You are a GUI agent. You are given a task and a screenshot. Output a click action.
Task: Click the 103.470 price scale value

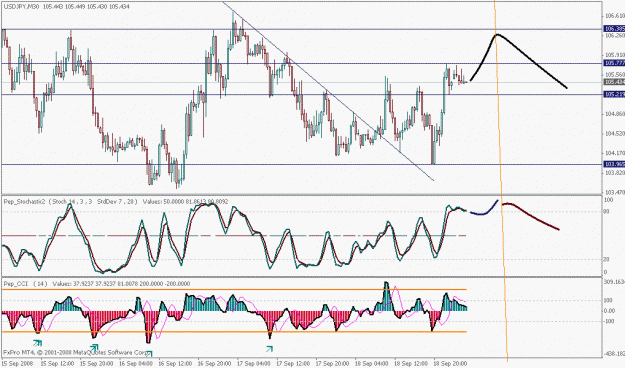click(615, 192)
